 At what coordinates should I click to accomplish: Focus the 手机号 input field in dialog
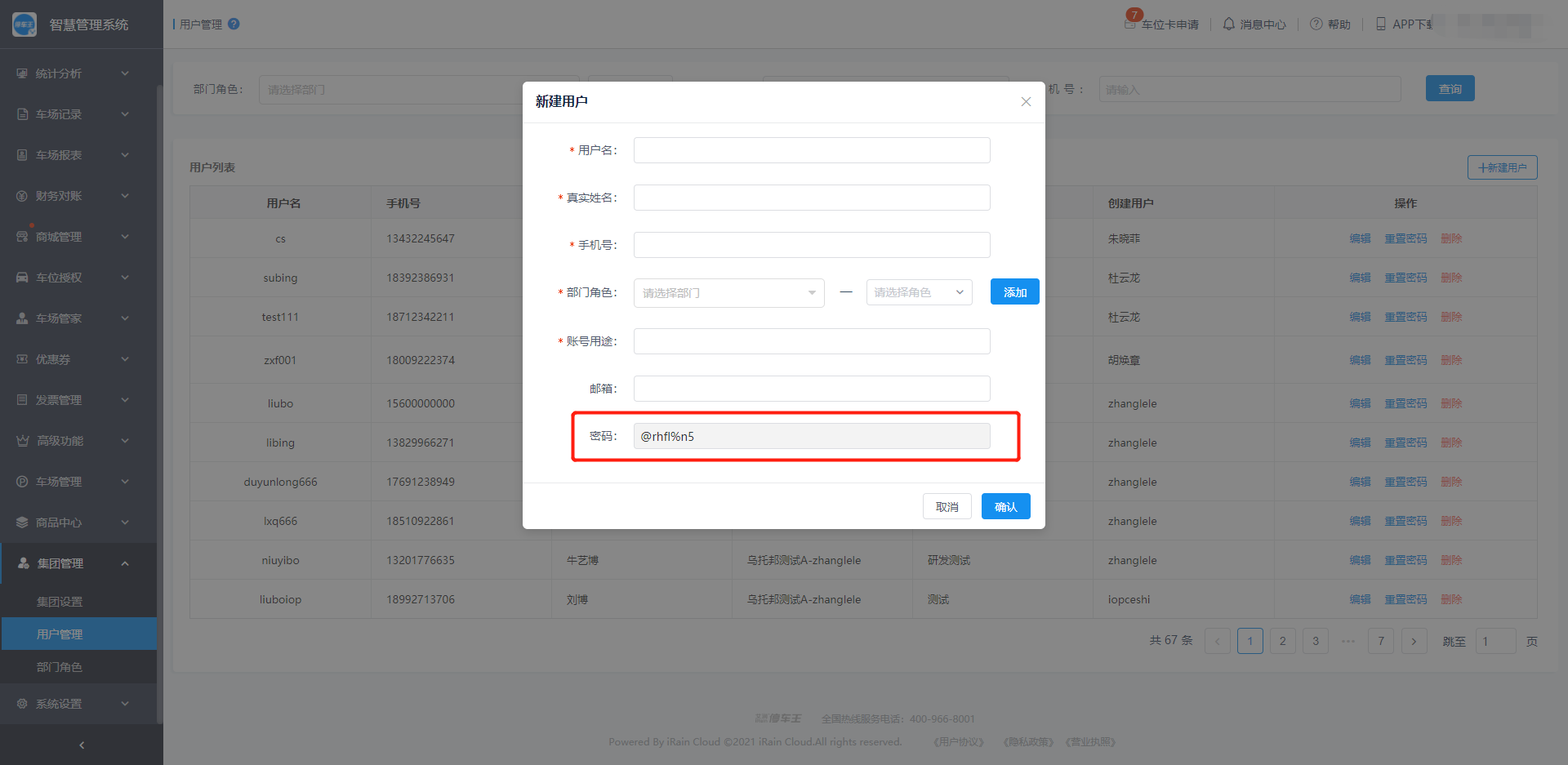(812, 245)
